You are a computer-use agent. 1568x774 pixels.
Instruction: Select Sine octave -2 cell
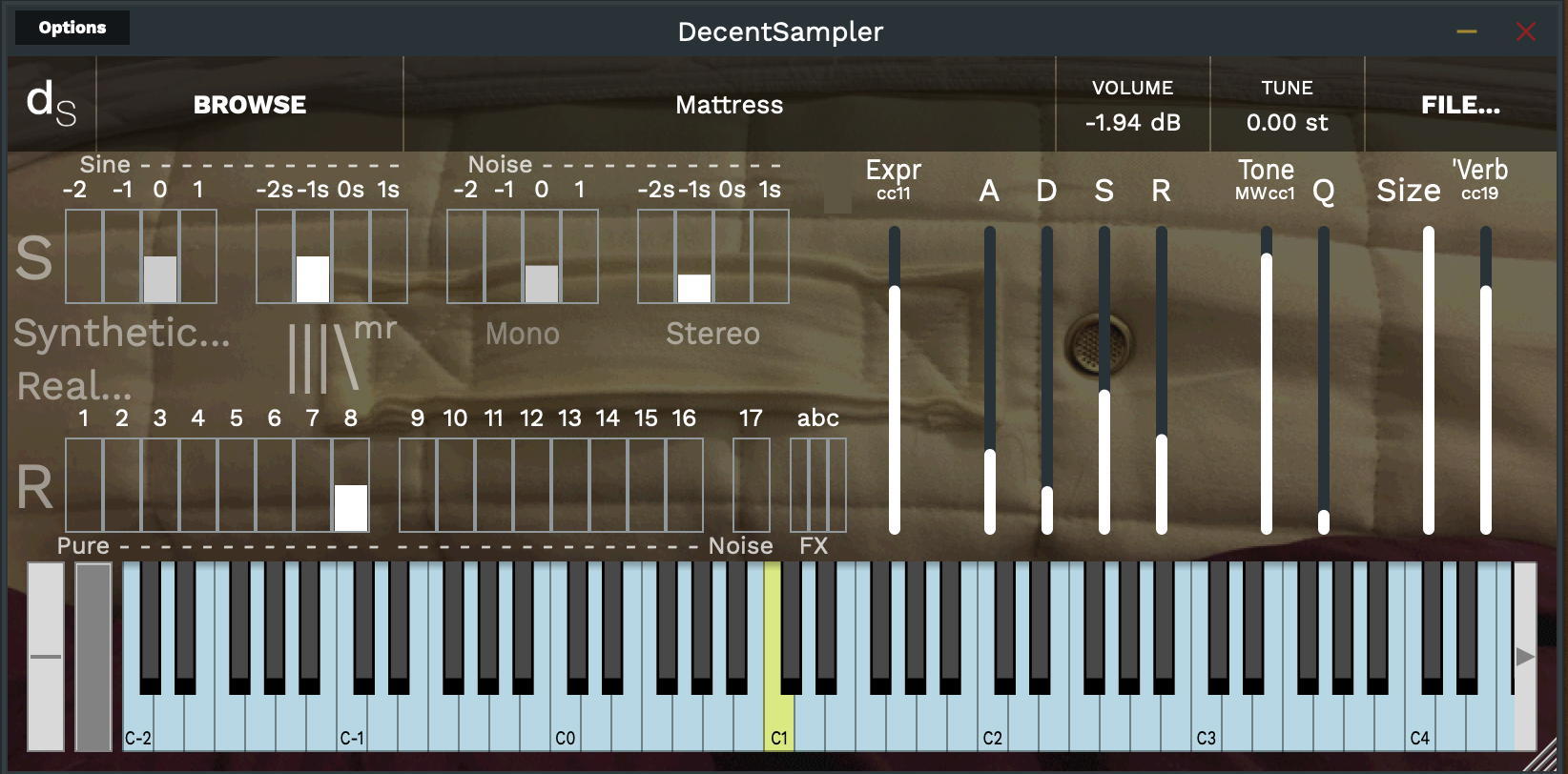[84, 256]
